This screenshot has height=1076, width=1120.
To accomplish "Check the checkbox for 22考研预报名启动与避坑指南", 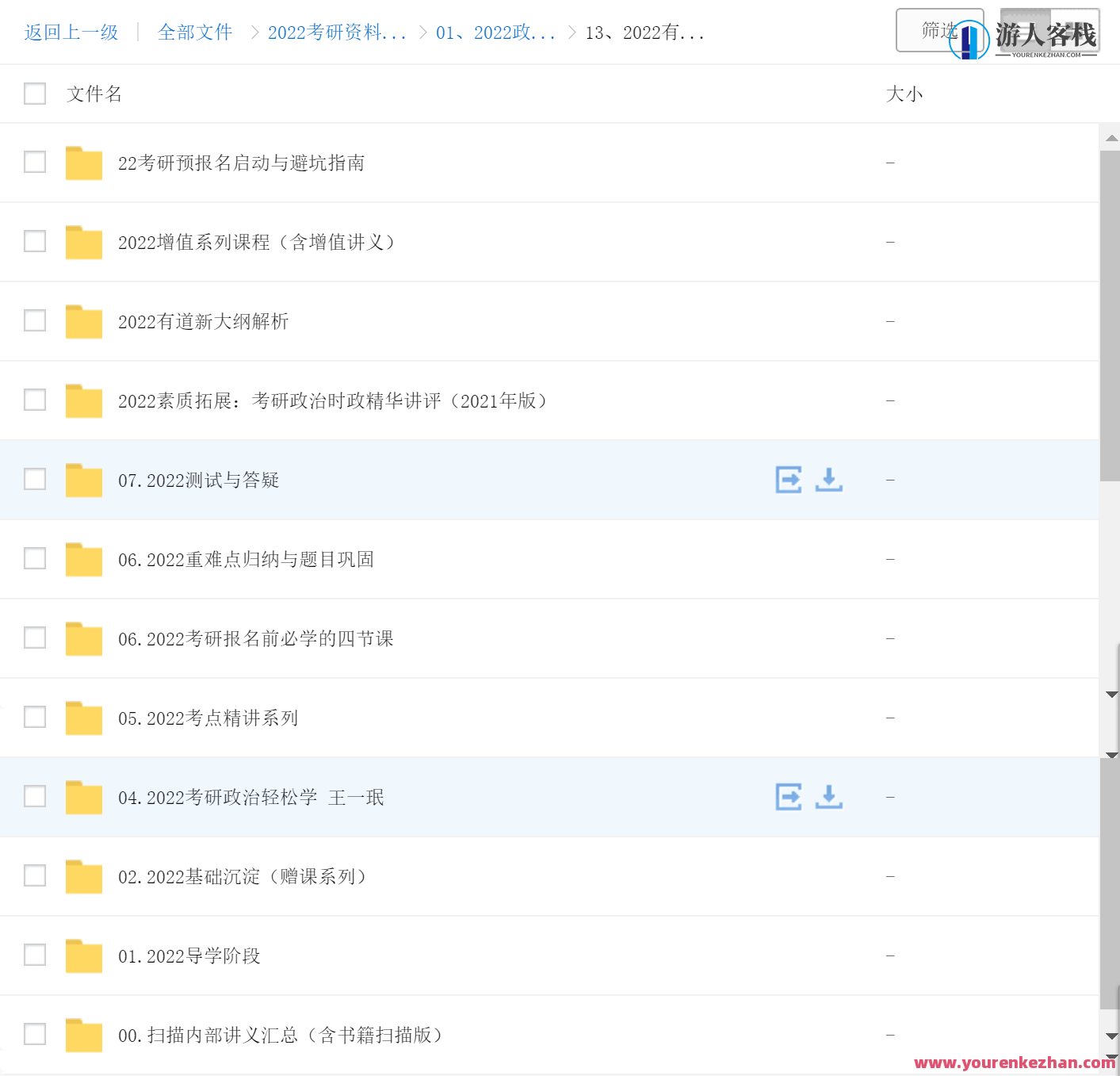I will pyautogui.click(x=35, y=162).
